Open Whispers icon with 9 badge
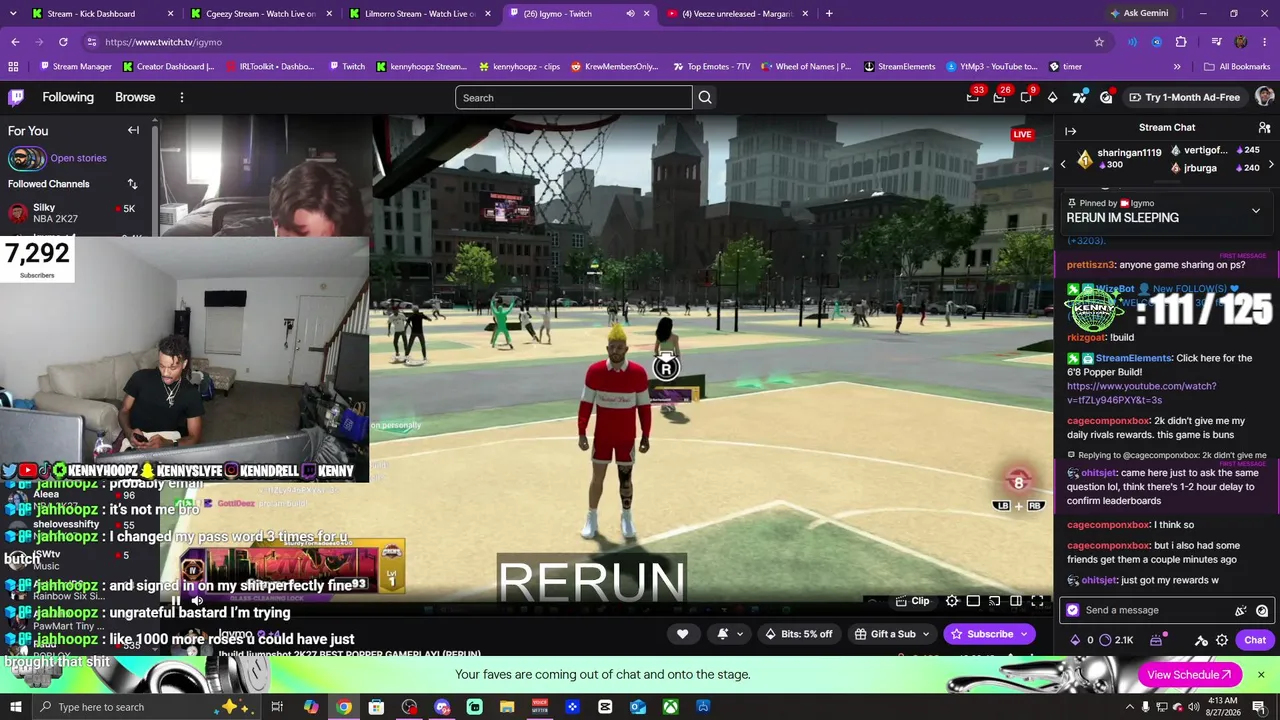 [x=1026, y=97]
